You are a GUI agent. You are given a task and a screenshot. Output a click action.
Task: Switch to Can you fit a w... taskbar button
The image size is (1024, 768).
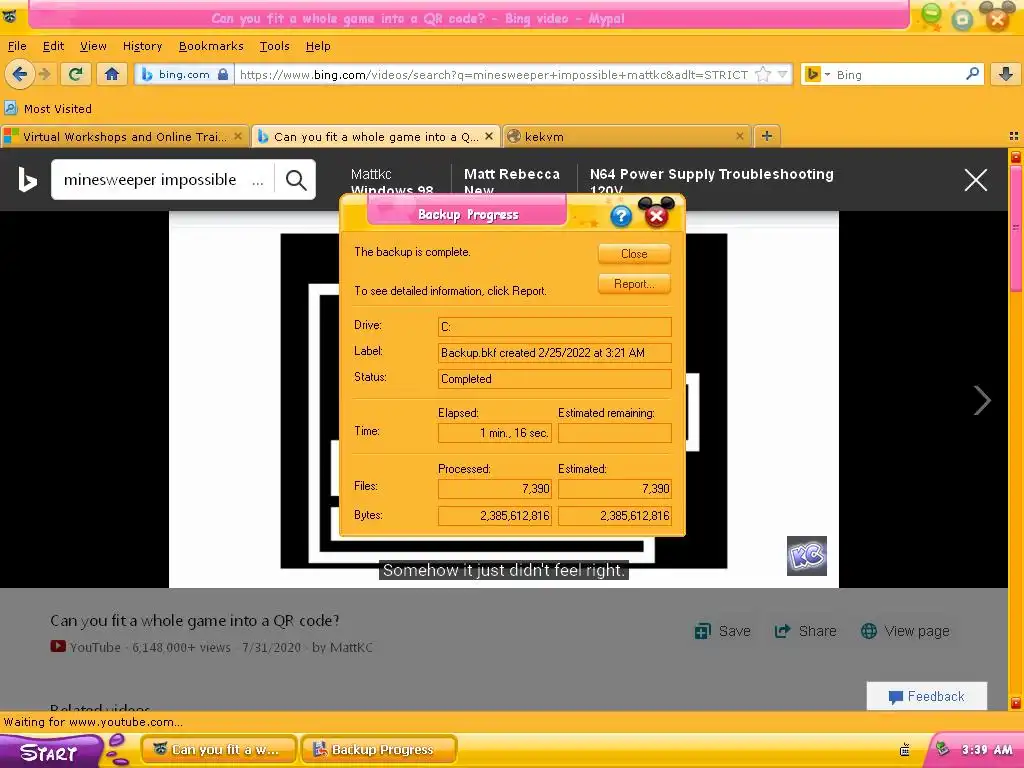tap(219, 750)
